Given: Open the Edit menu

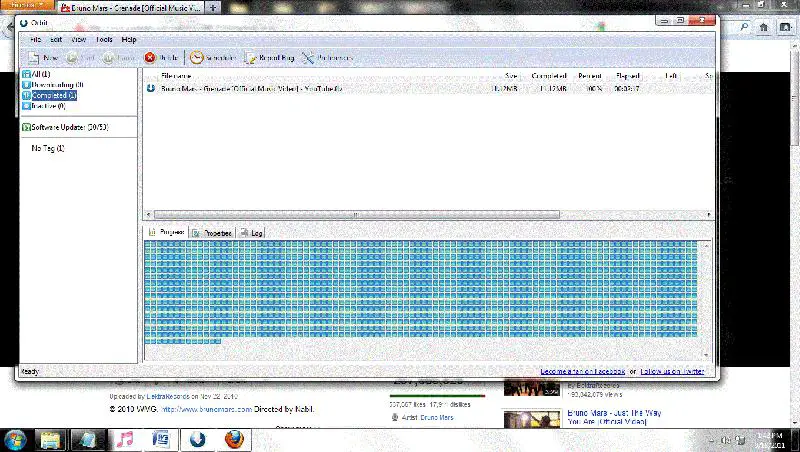Looking at the screenshot, I should [x=56, y=39].
